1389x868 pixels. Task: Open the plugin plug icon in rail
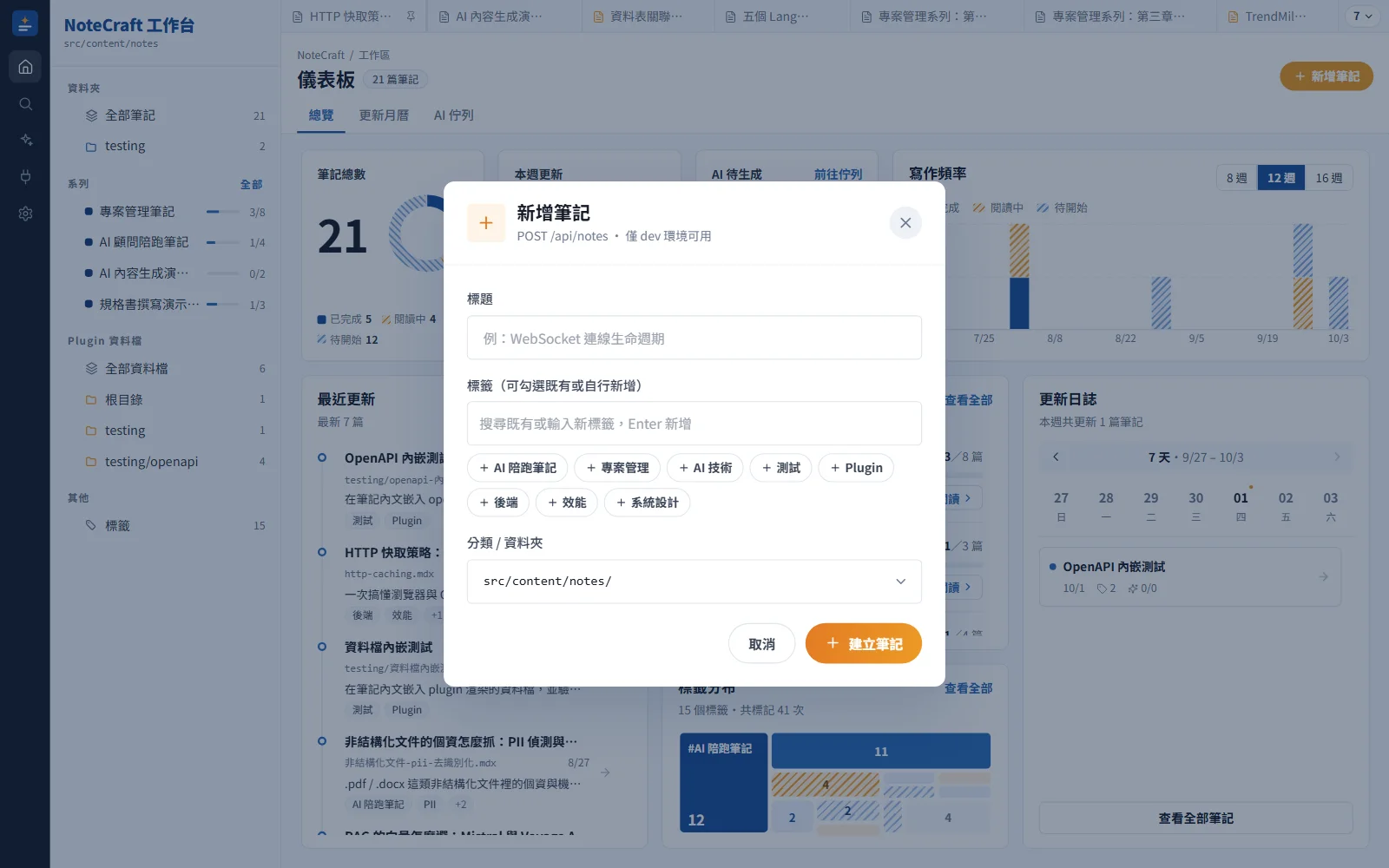25,176
